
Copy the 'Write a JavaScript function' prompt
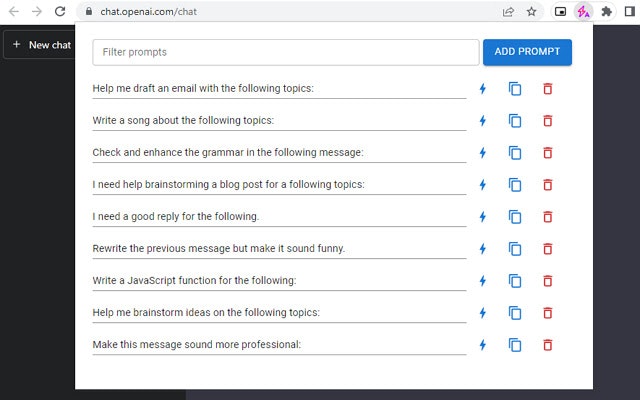[515, 281]
